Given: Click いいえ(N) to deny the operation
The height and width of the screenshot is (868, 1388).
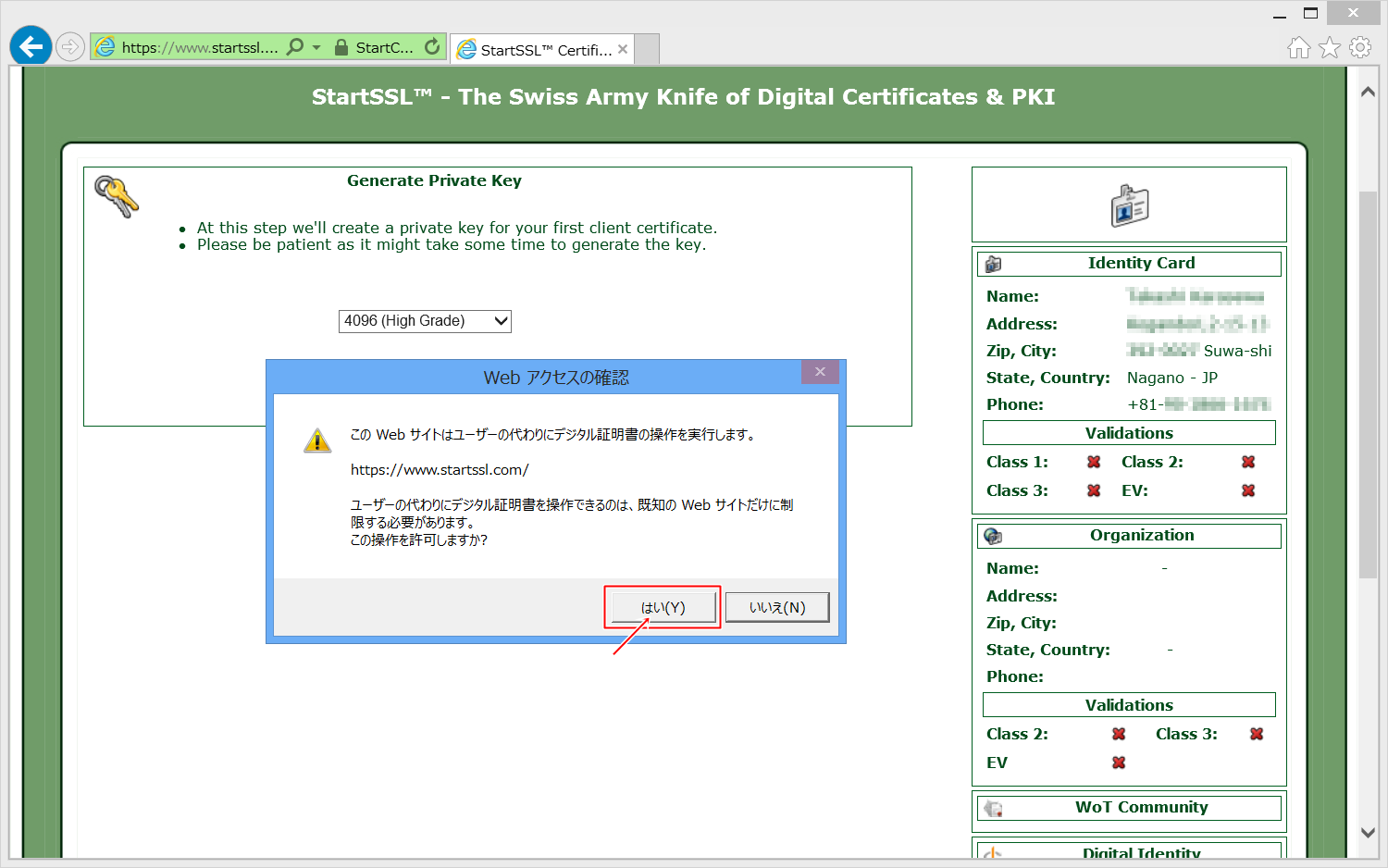Looking at the screenshot, I should coord(777,607).
